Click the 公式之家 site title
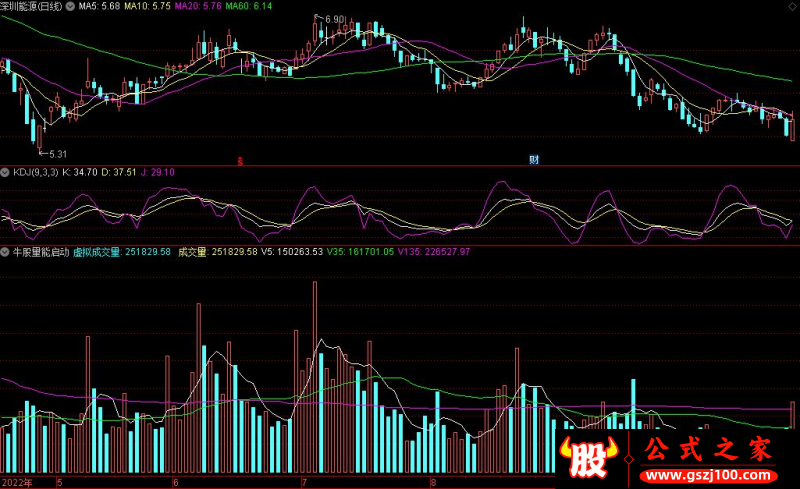 [708, 449]
